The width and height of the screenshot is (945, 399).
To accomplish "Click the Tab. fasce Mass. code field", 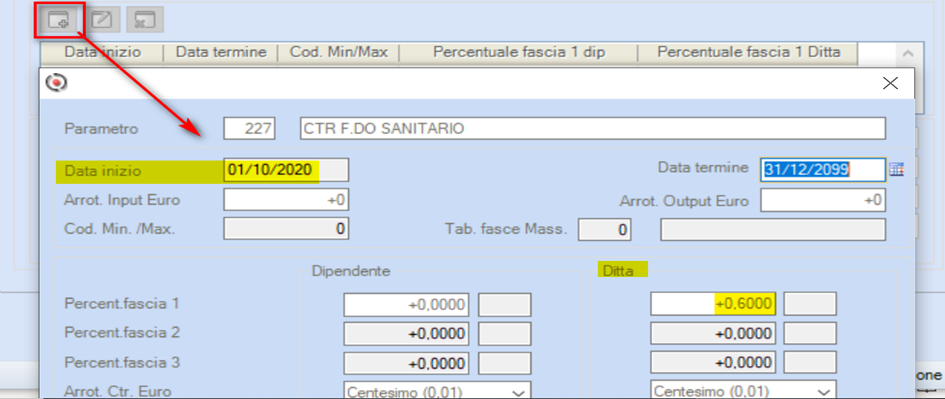I will pyautogui.click(x=604, y=230).
